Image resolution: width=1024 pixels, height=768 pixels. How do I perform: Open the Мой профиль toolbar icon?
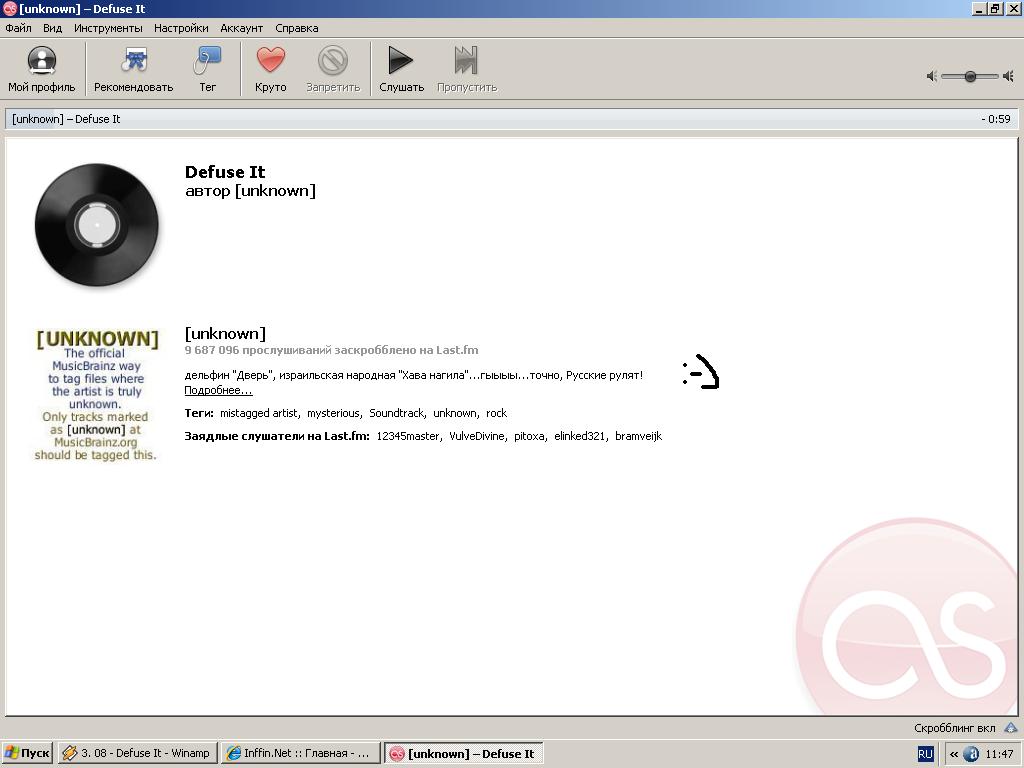pos(42,69)
